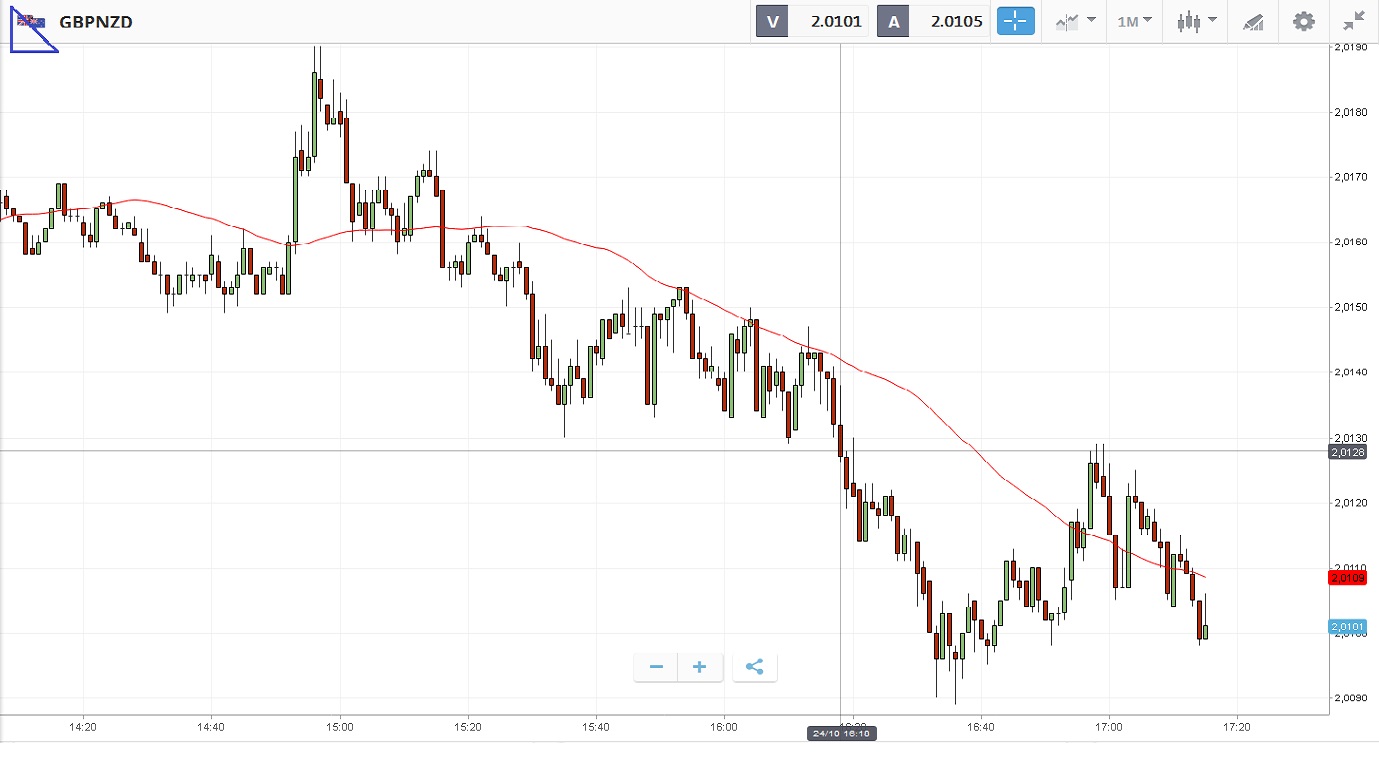Zoom in with the plus button
This screenshot has height=782, width=1379.
[700, 667]
